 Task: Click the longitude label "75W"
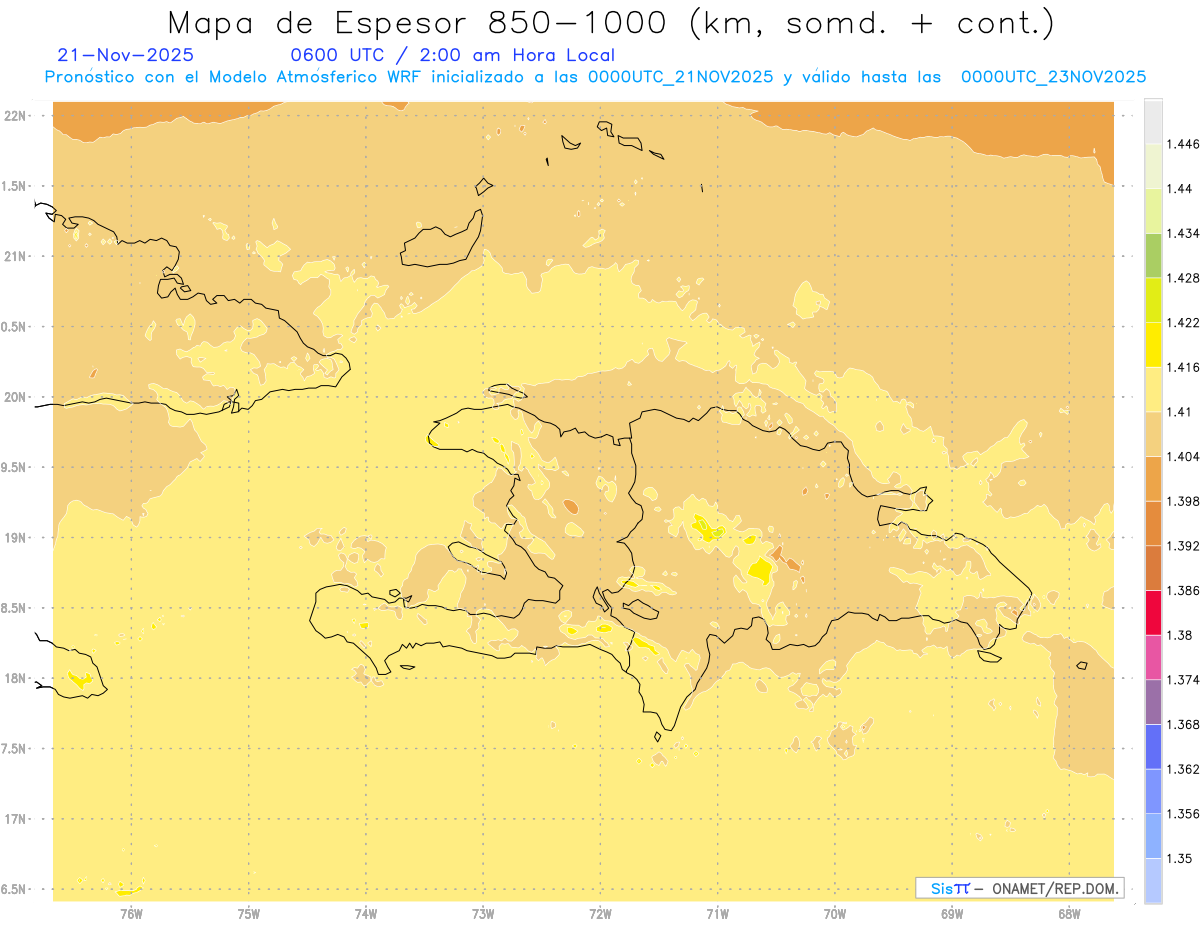[x=249, y=913]
